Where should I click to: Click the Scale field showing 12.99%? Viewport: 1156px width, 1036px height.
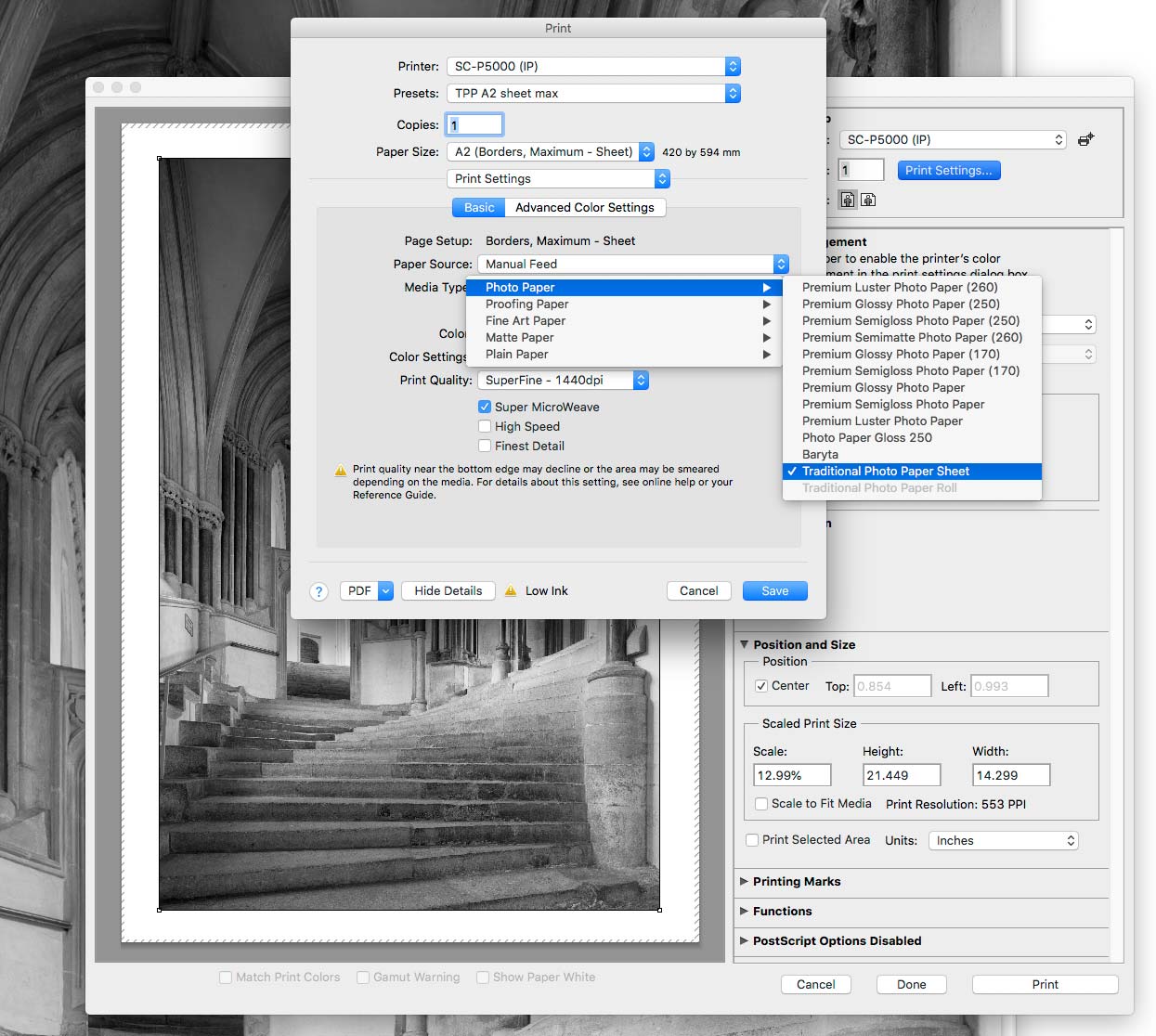[793, 776]
